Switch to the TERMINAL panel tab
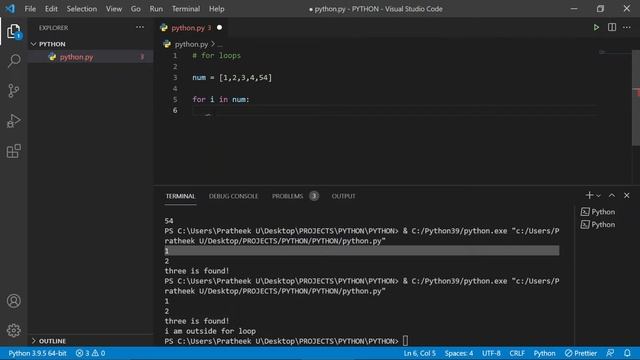 [180, 196]
